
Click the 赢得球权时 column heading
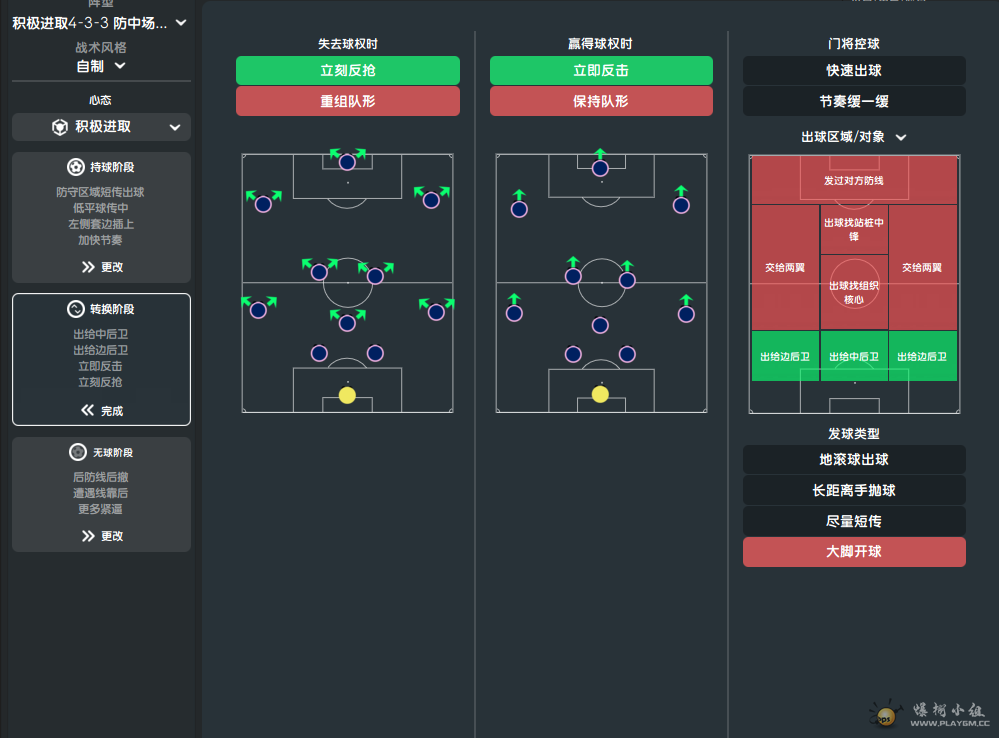pos(601,44)
